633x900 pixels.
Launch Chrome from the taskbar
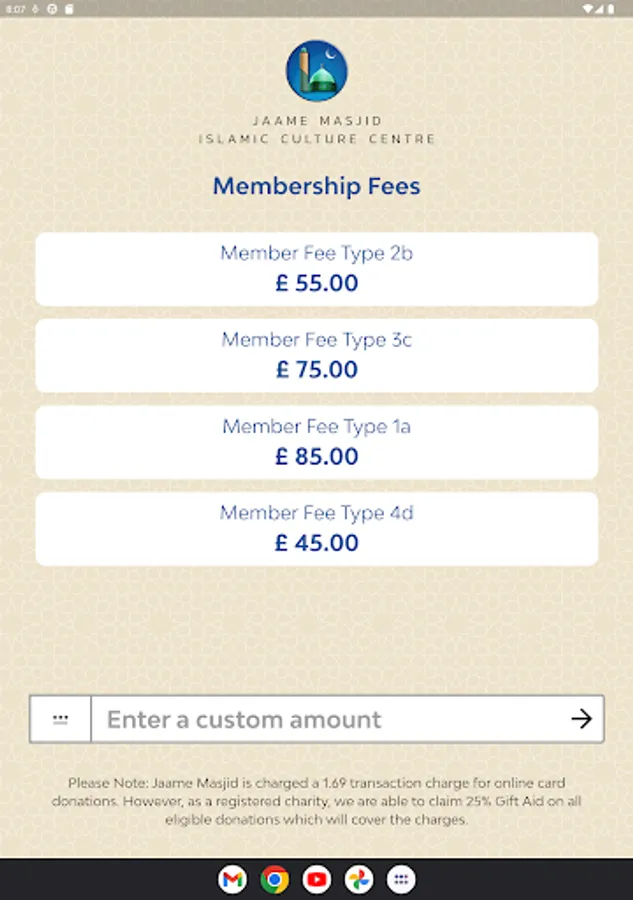274,879
